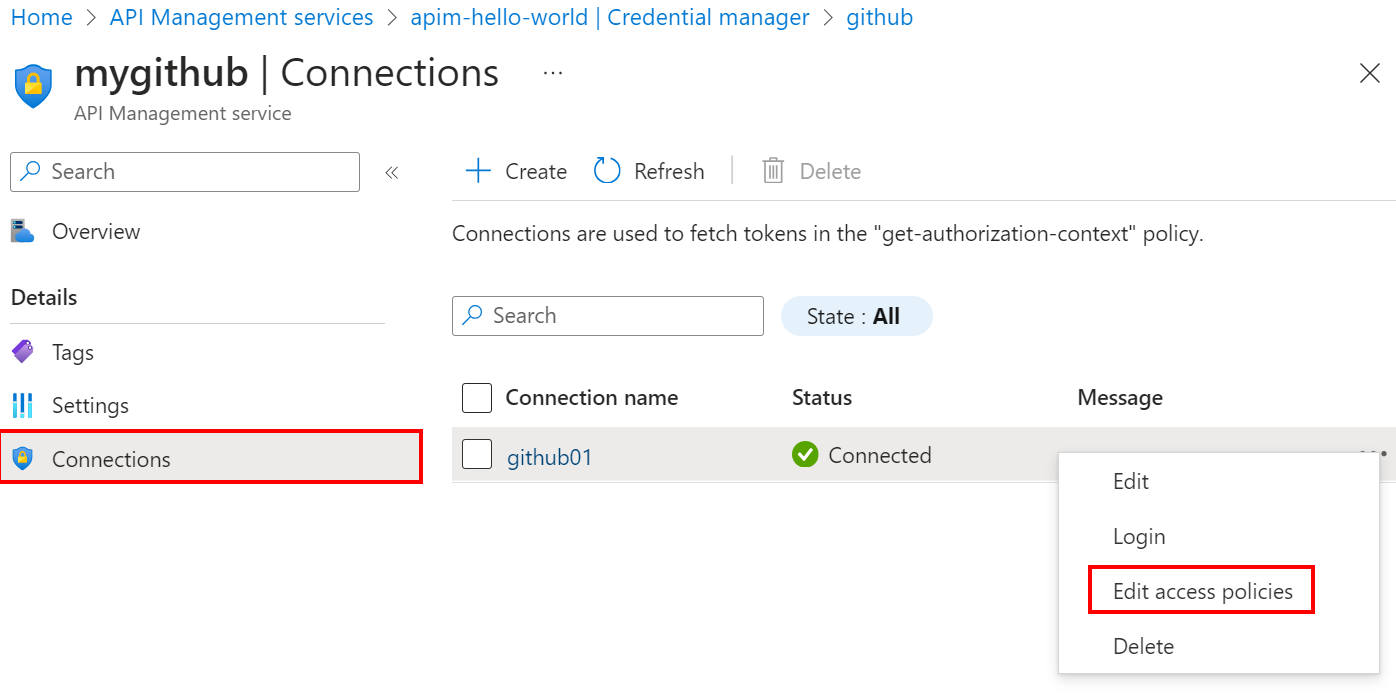Screen dimensions: 1396x693
Task: Collapse the sidebar with double chevron
Action: pyautogui.click(x=391, y=171)
